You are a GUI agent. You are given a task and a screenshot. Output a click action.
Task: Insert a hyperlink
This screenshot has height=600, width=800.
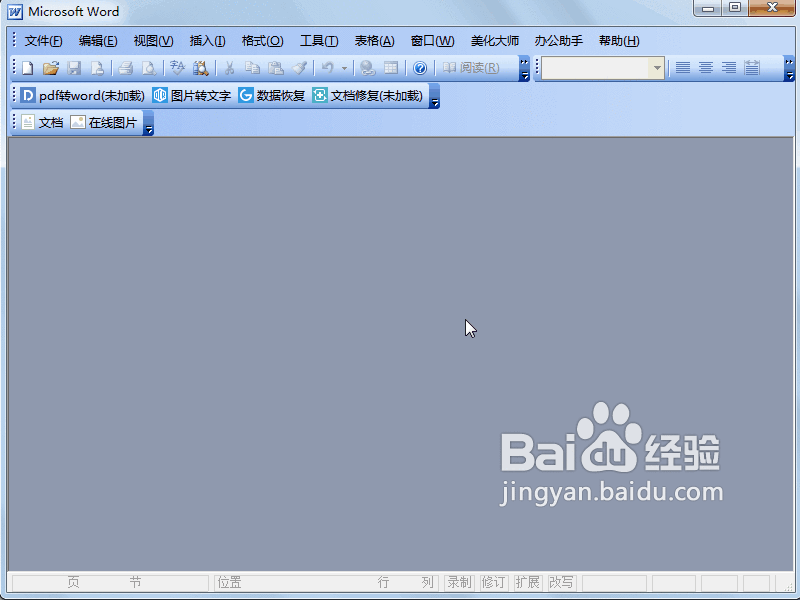(369, 67)
